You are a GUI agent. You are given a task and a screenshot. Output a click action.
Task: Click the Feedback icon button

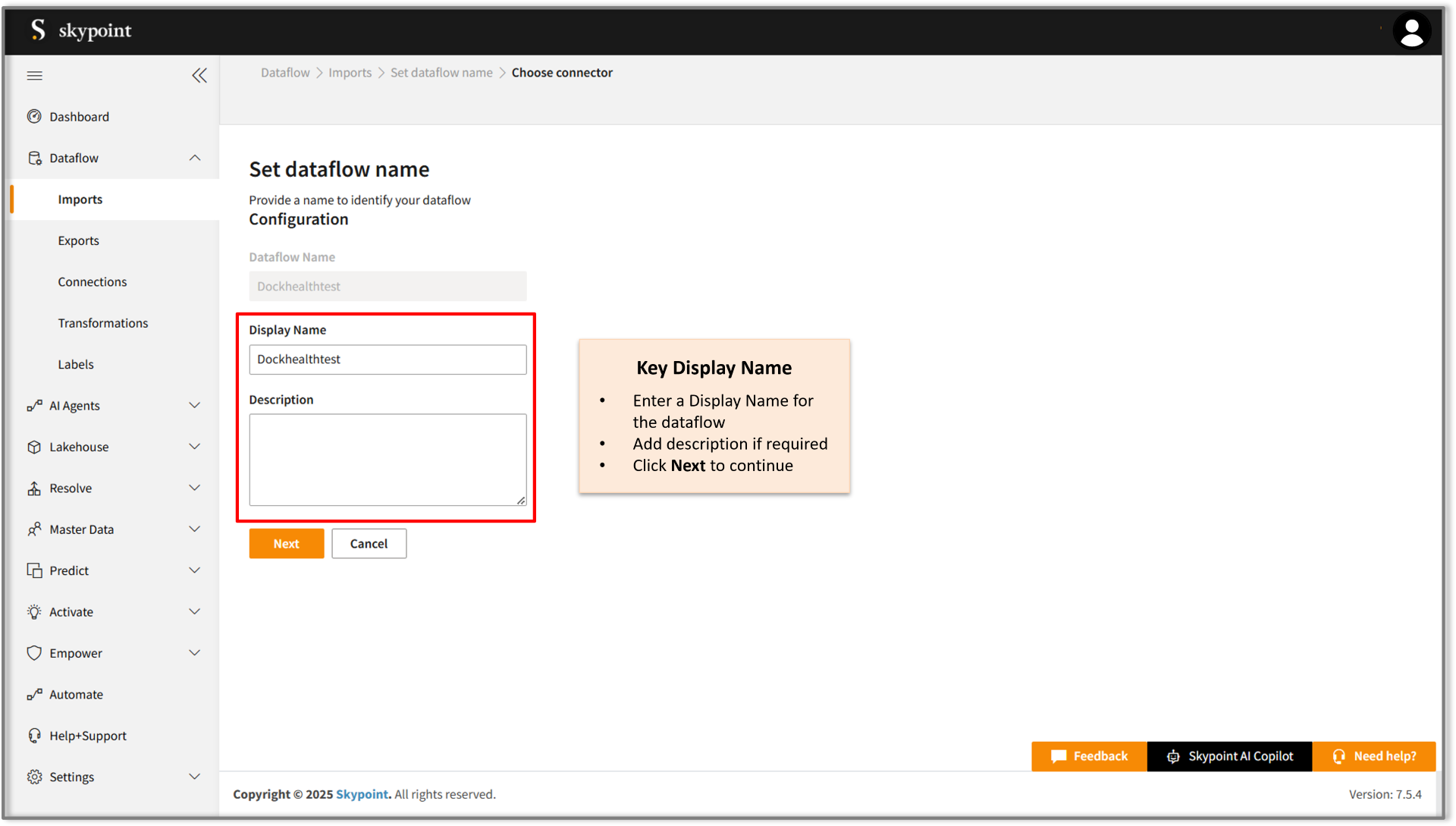point(1056,755)
